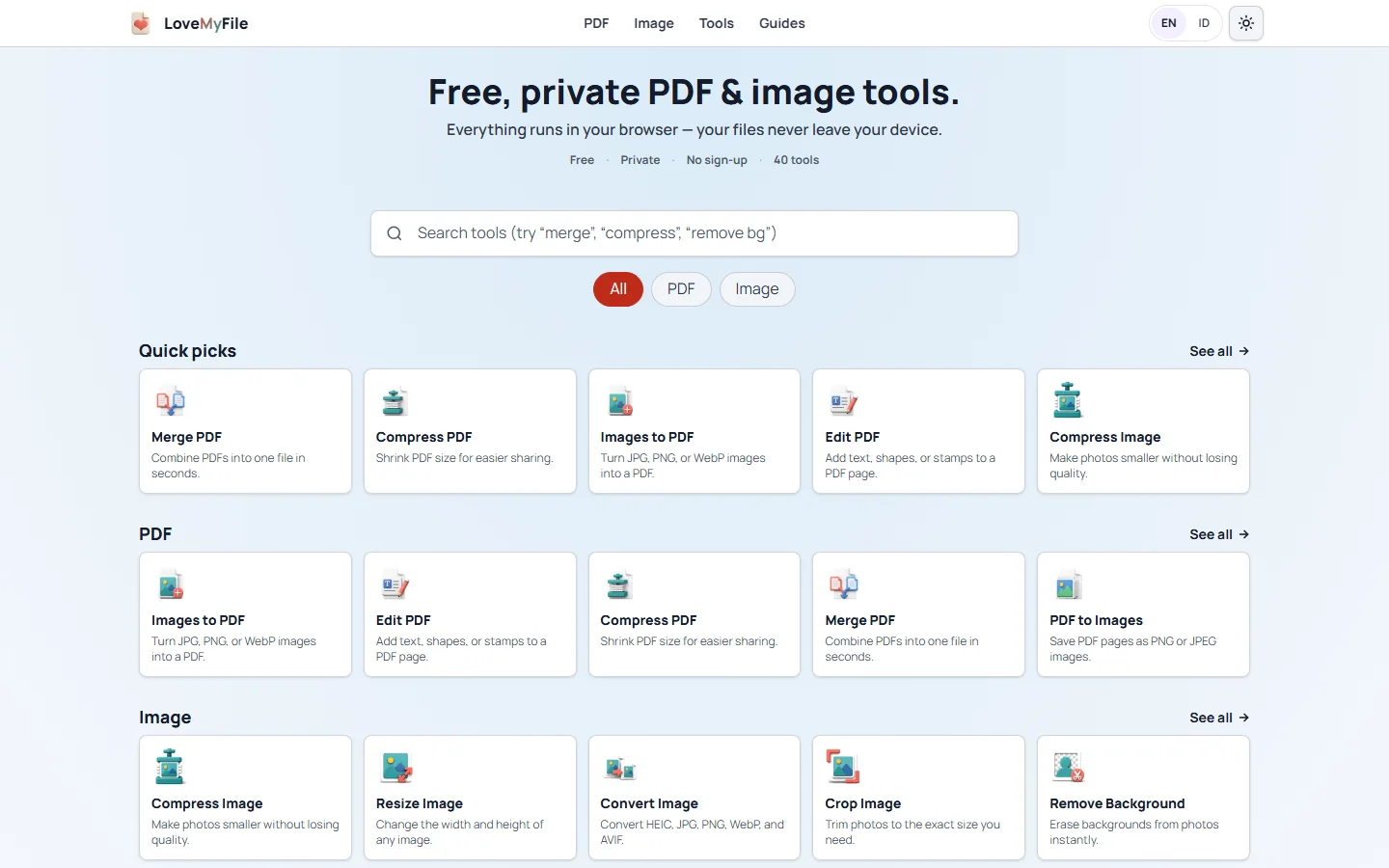Click the Compress Image icon in Image section
Image resolution: width=1389 pixels, height=868 pixels.
tap(170, 767)
